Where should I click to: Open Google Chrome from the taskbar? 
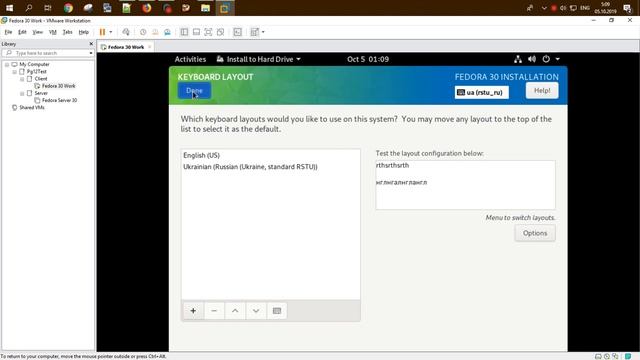[x=68, y=8]
